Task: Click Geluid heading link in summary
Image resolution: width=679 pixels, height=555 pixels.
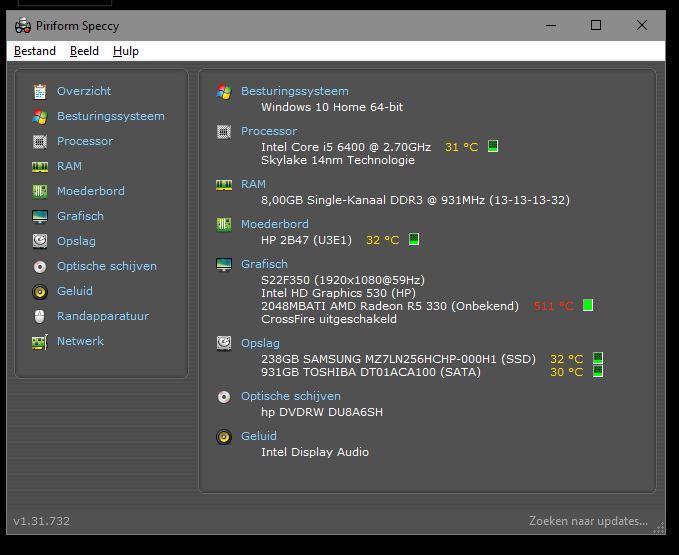Action: pos(259,436)
